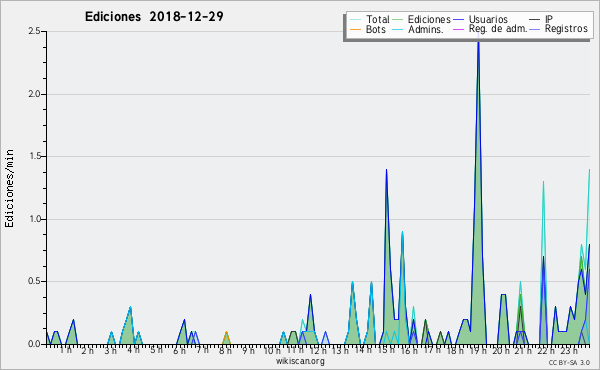The image size is (600, 370).
Task: Click the '22 h' x-axis label
Action: coord(546,350)
